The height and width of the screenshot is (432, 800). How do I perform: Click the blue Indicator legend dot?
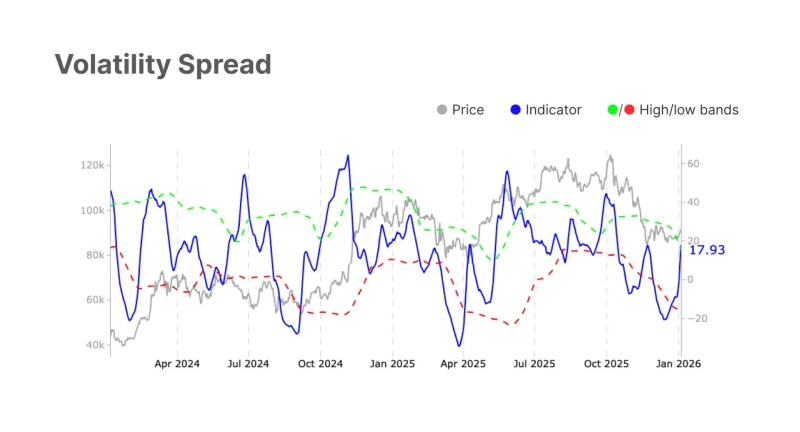(514, 109)
